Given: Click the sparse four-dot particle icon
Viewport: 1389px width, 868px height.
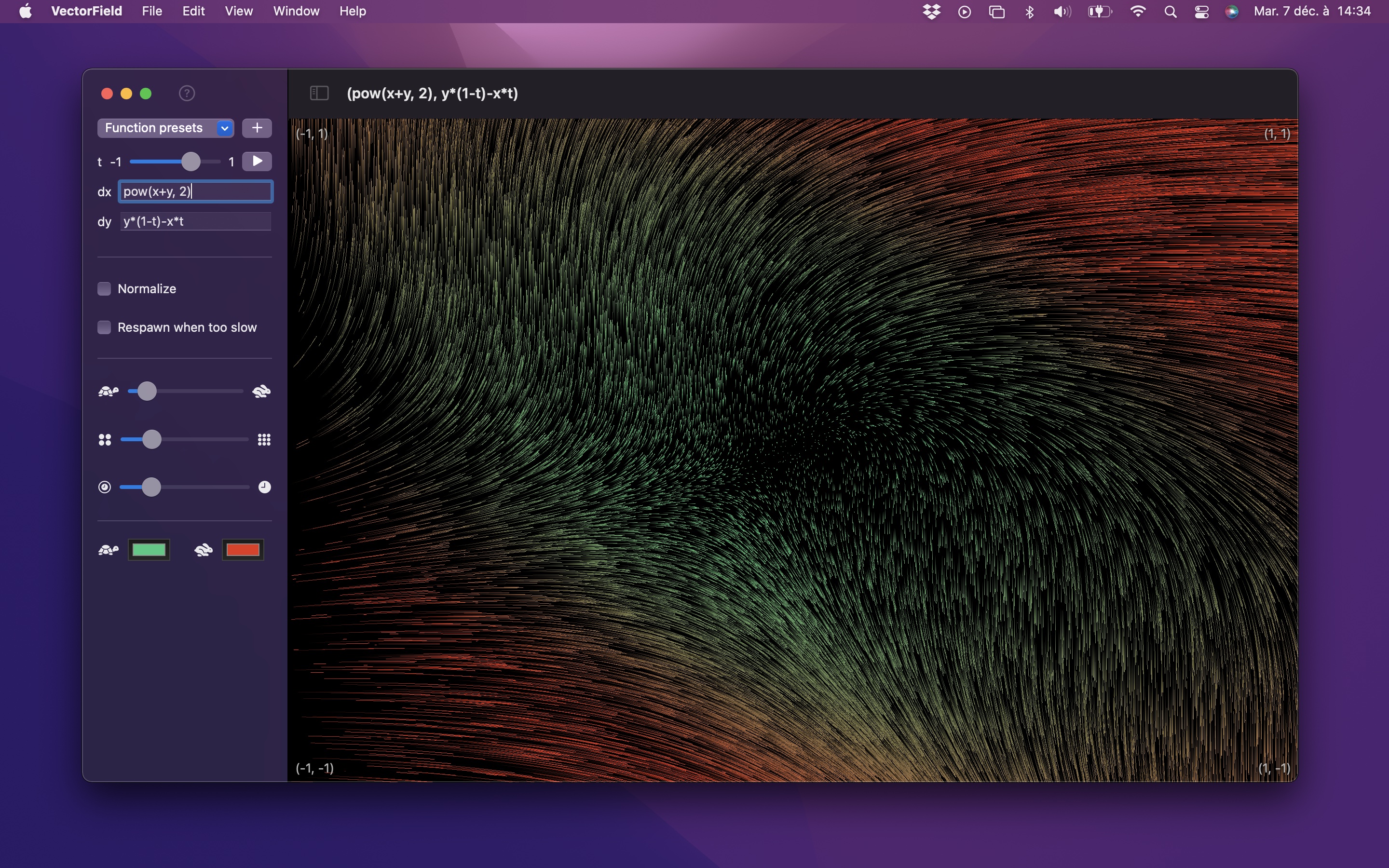Looking at the screenshot, I should (x=105, y=440).
